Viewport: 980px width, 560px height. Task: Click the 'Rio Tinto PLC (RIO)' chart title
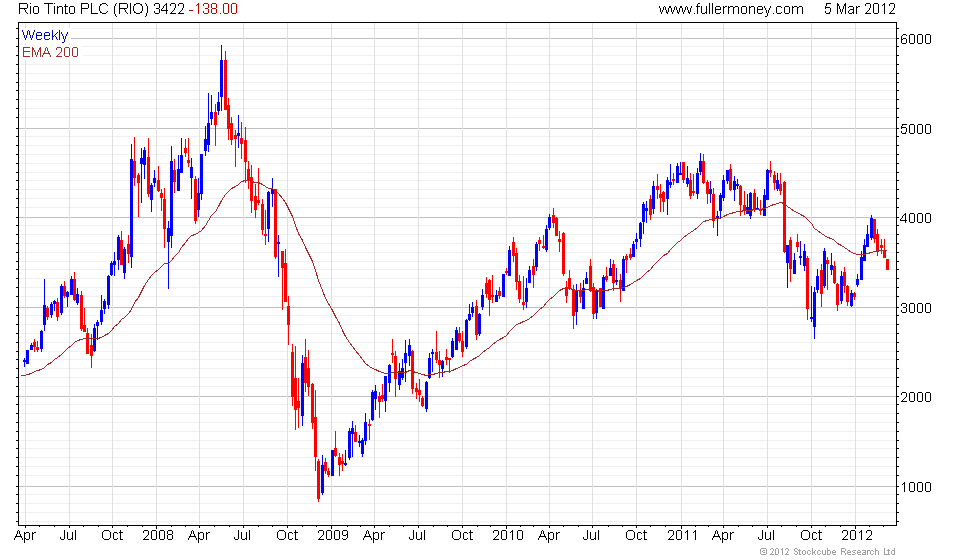(82, 9)
